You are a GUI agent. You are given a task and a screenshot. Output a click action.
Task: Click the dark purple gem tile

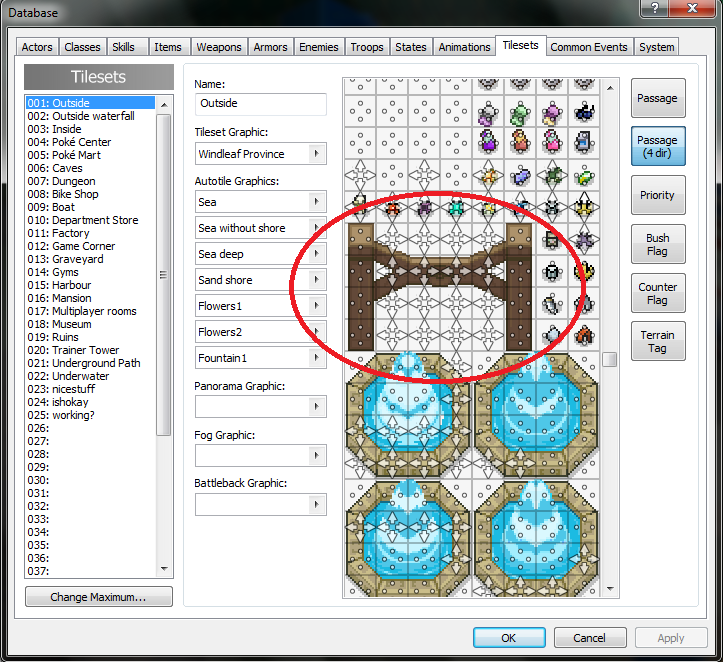click(x=424, y=207)
